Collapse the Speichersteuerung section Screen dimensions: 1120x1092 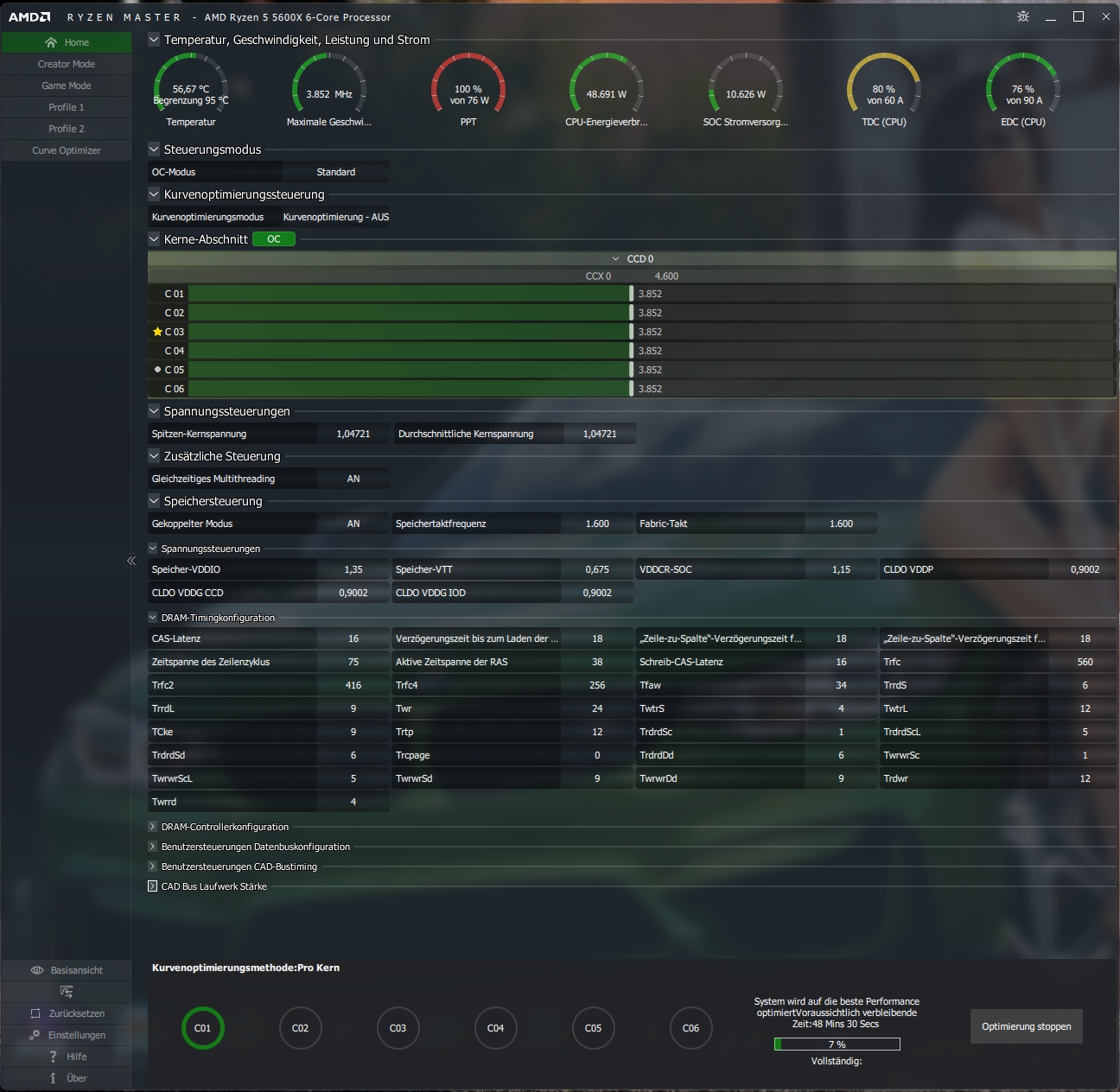(x=154, y=501)
